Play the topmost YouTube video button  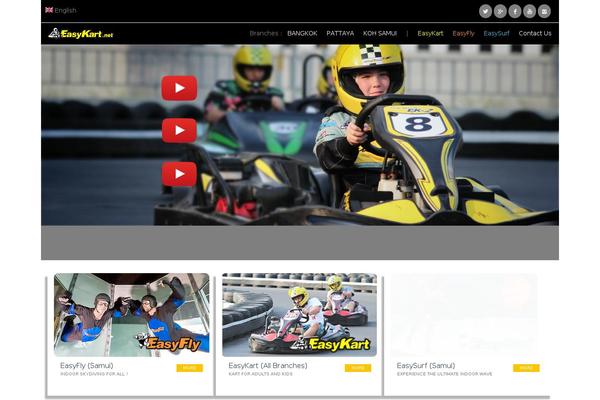179,88
